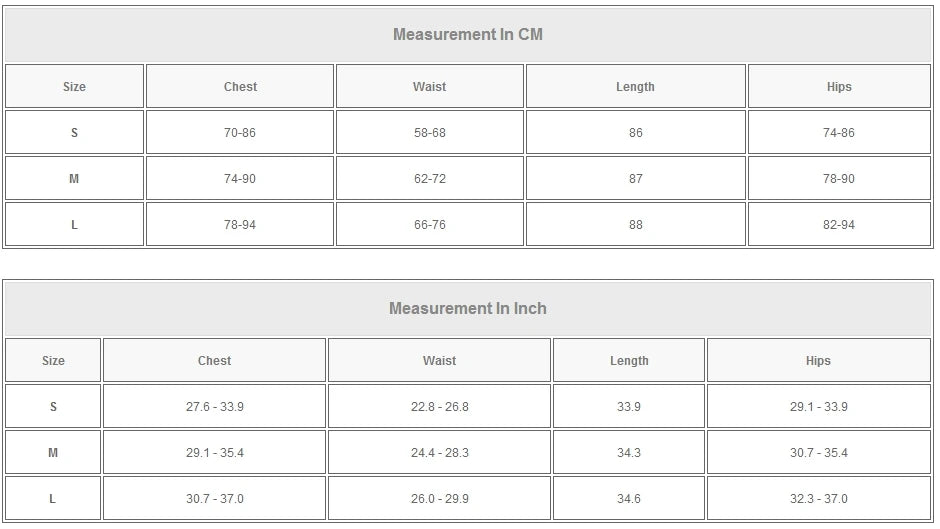The height and width of the screenshot is (529, 940).
Task: Select the Waist header in the Inch table
Action: pyautogui.click(x=439, y=361)
